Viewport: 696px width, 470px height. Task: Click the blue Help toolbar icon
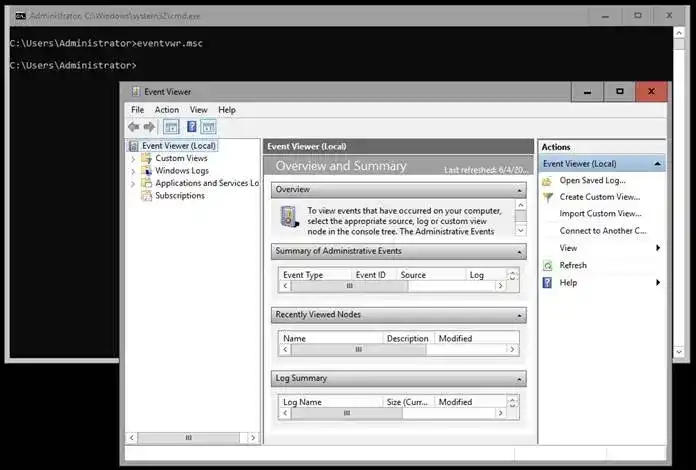point(191,127)
